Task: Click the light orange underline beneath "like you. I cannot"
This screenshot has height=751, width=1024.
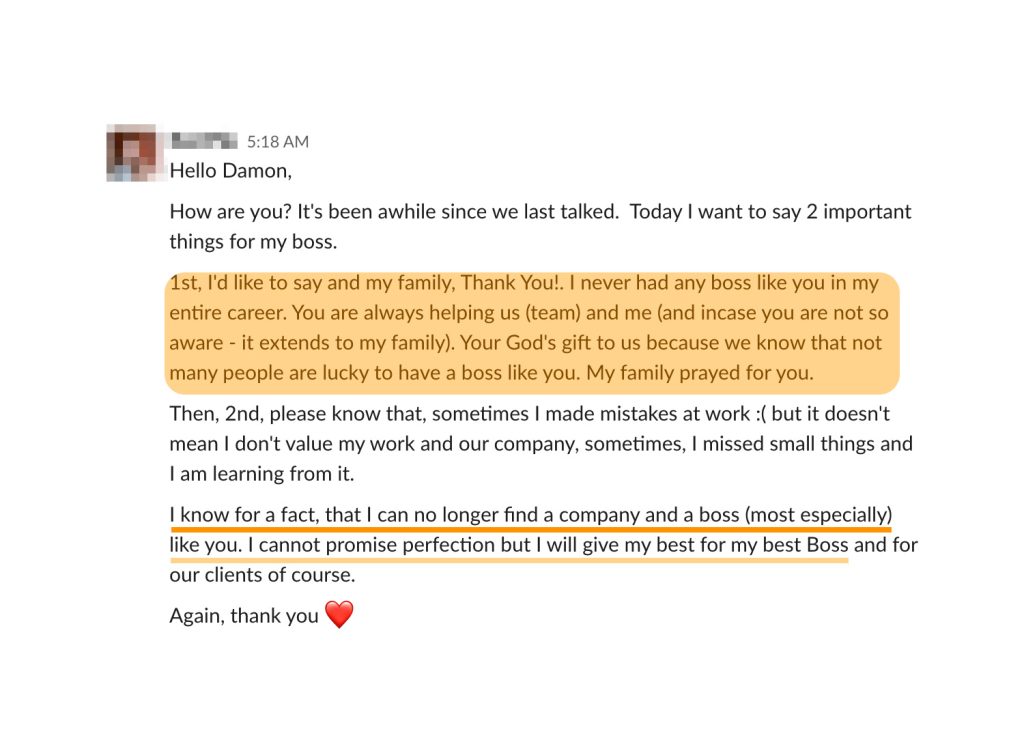Action: pos(509,560)
